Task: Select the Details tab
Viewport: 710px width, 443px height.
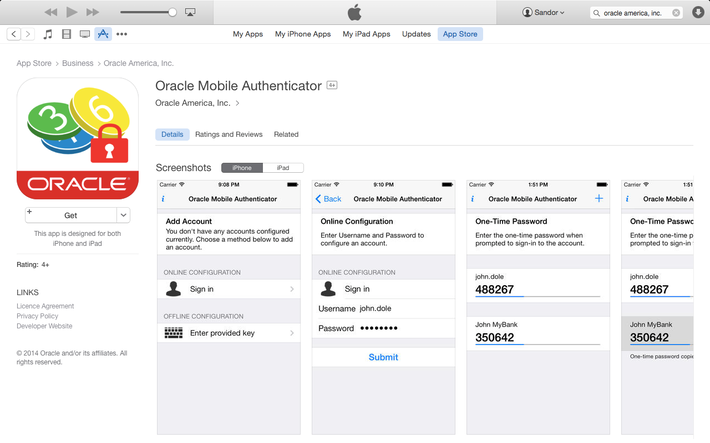Action: pos(172,135)
